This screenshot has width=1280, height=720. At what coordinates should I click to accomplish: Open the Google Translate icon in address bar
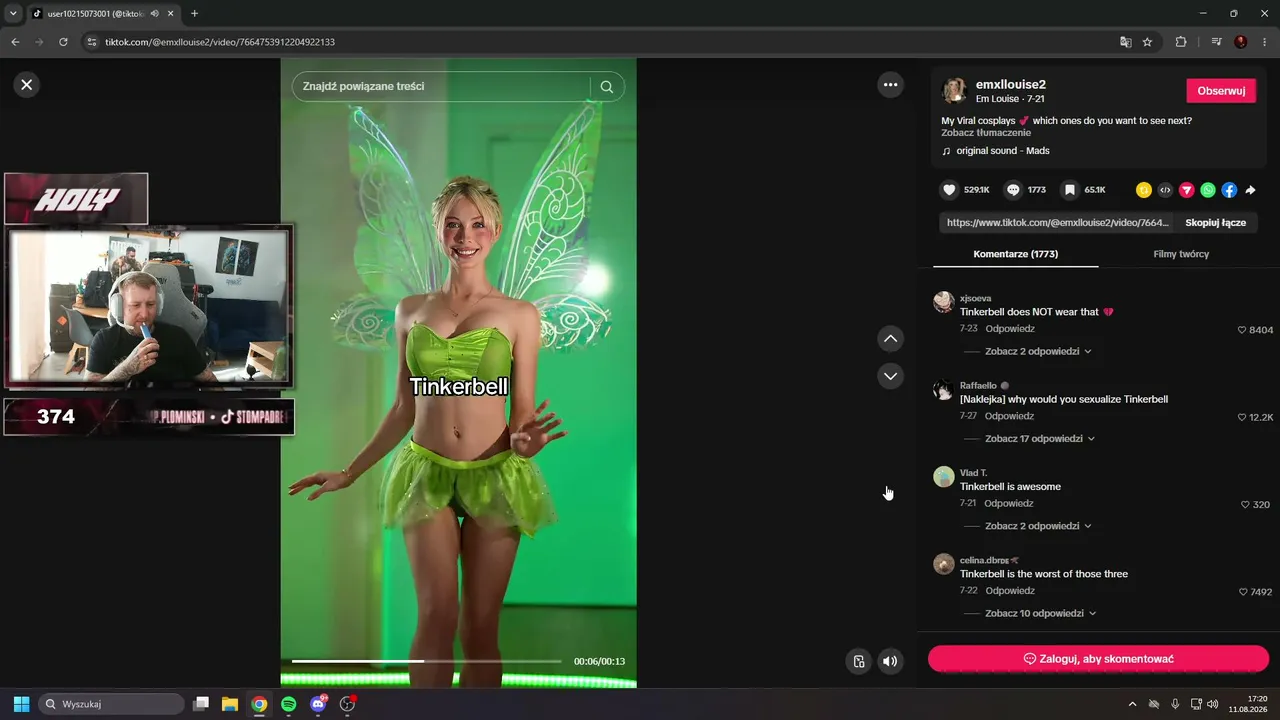[1126, 42]
